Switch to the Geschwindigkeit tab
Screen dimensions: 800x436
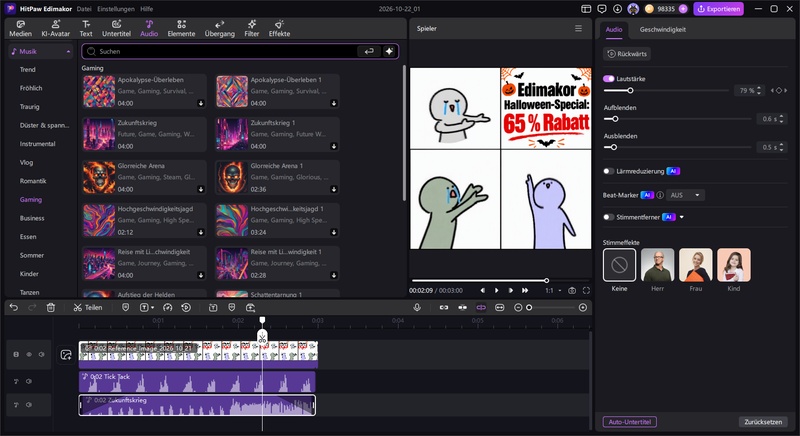(662, 30)
